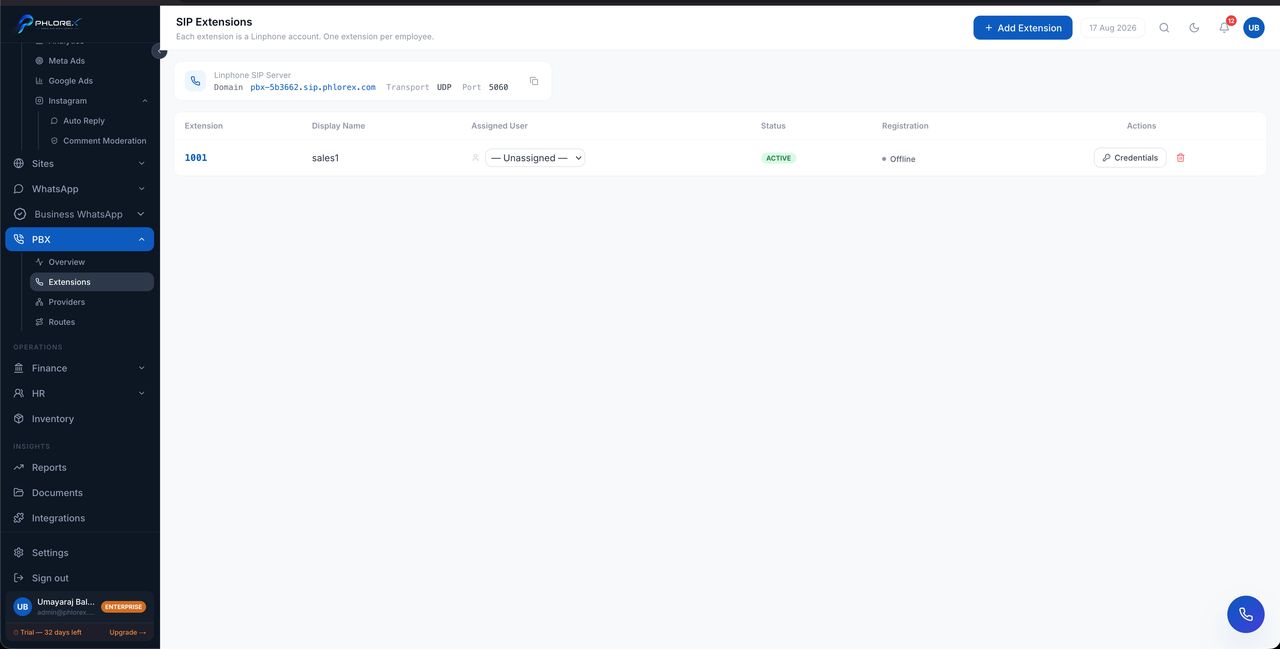1280x649 pixels.
Task: Delete extension 1001 with the trash icon
Action: point(1180,158)
